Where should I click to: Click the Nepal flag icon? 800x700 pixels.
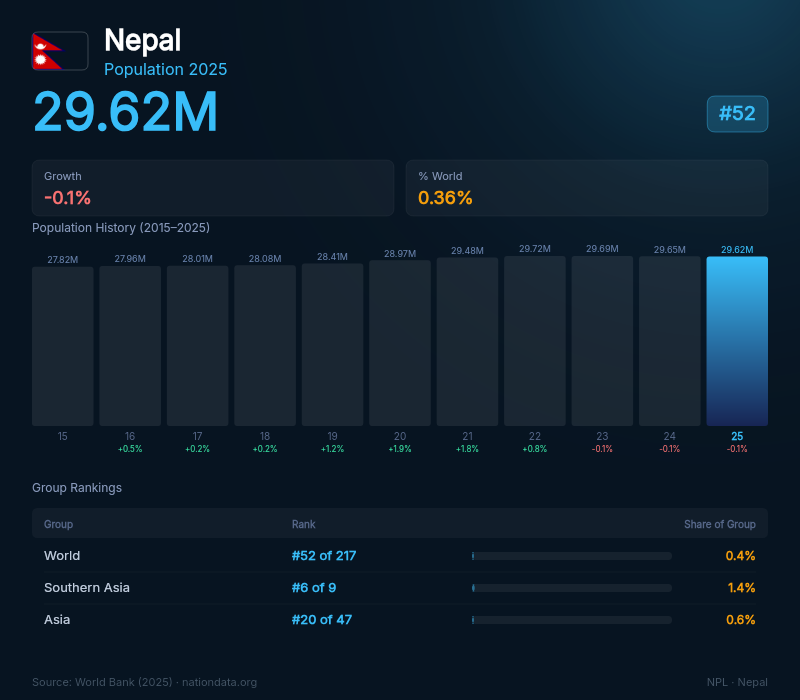(60, 51)
